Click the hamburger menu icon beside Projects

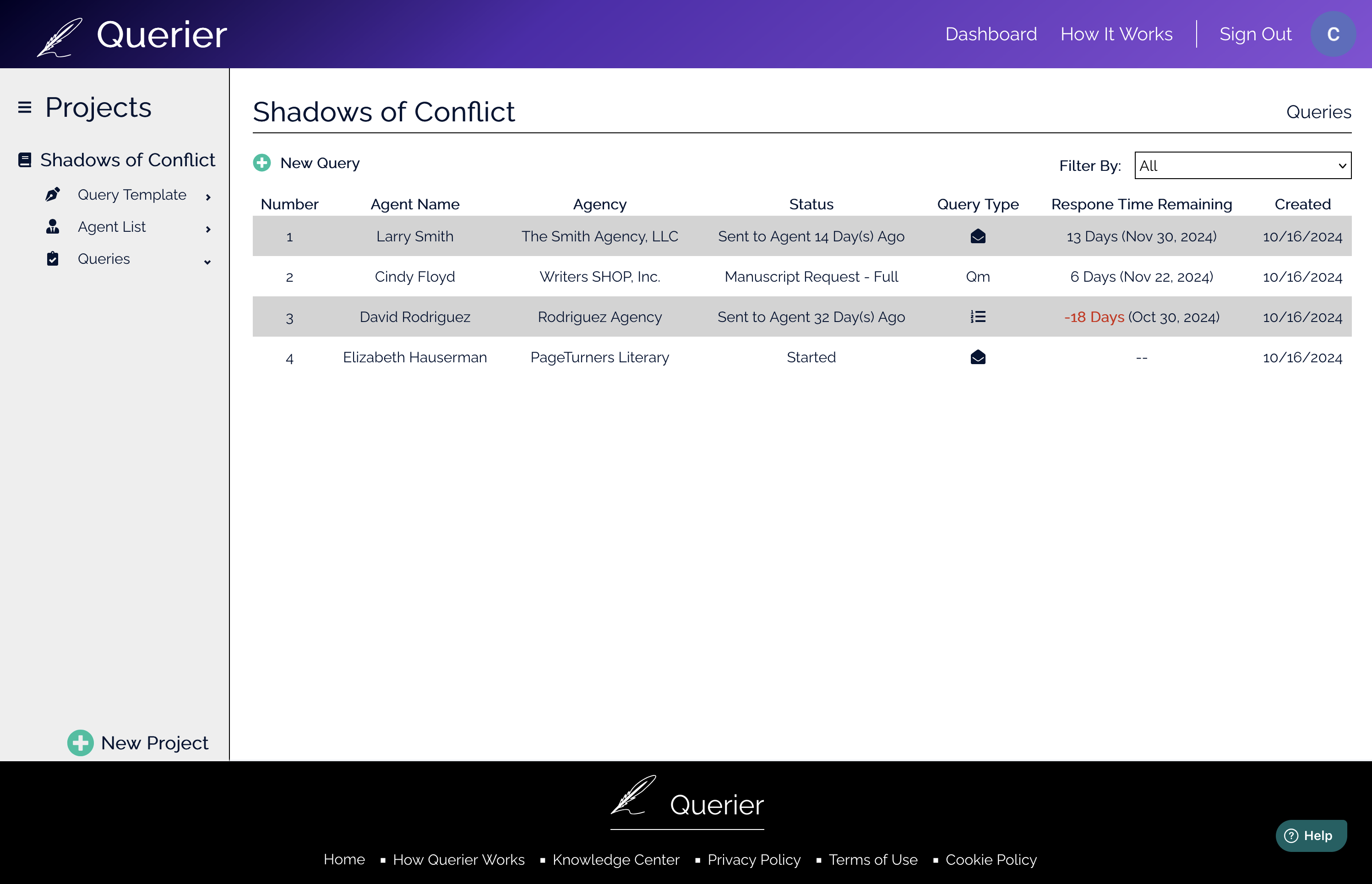25,107
